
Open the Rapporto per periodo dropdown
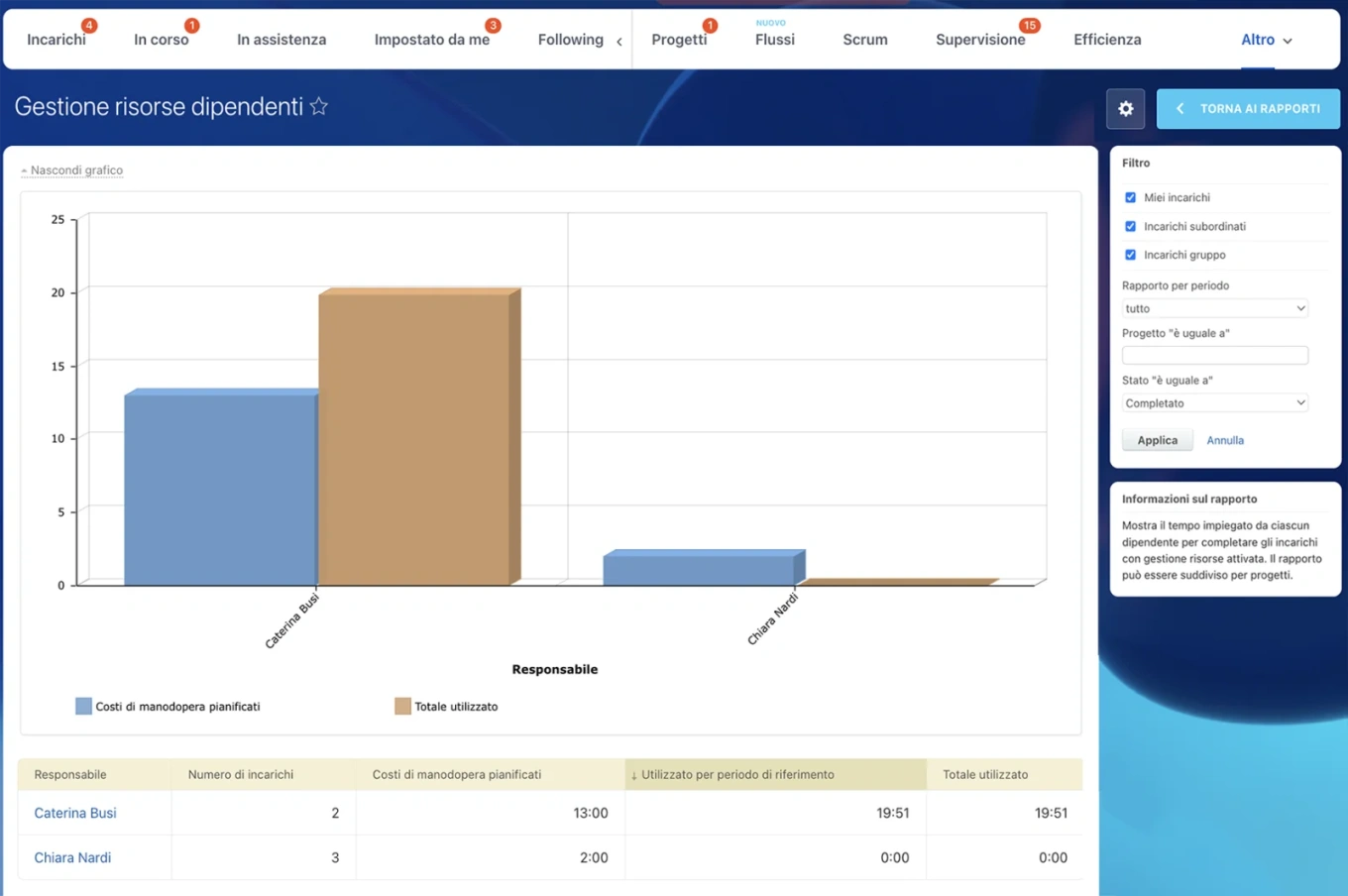point(1214,308)
